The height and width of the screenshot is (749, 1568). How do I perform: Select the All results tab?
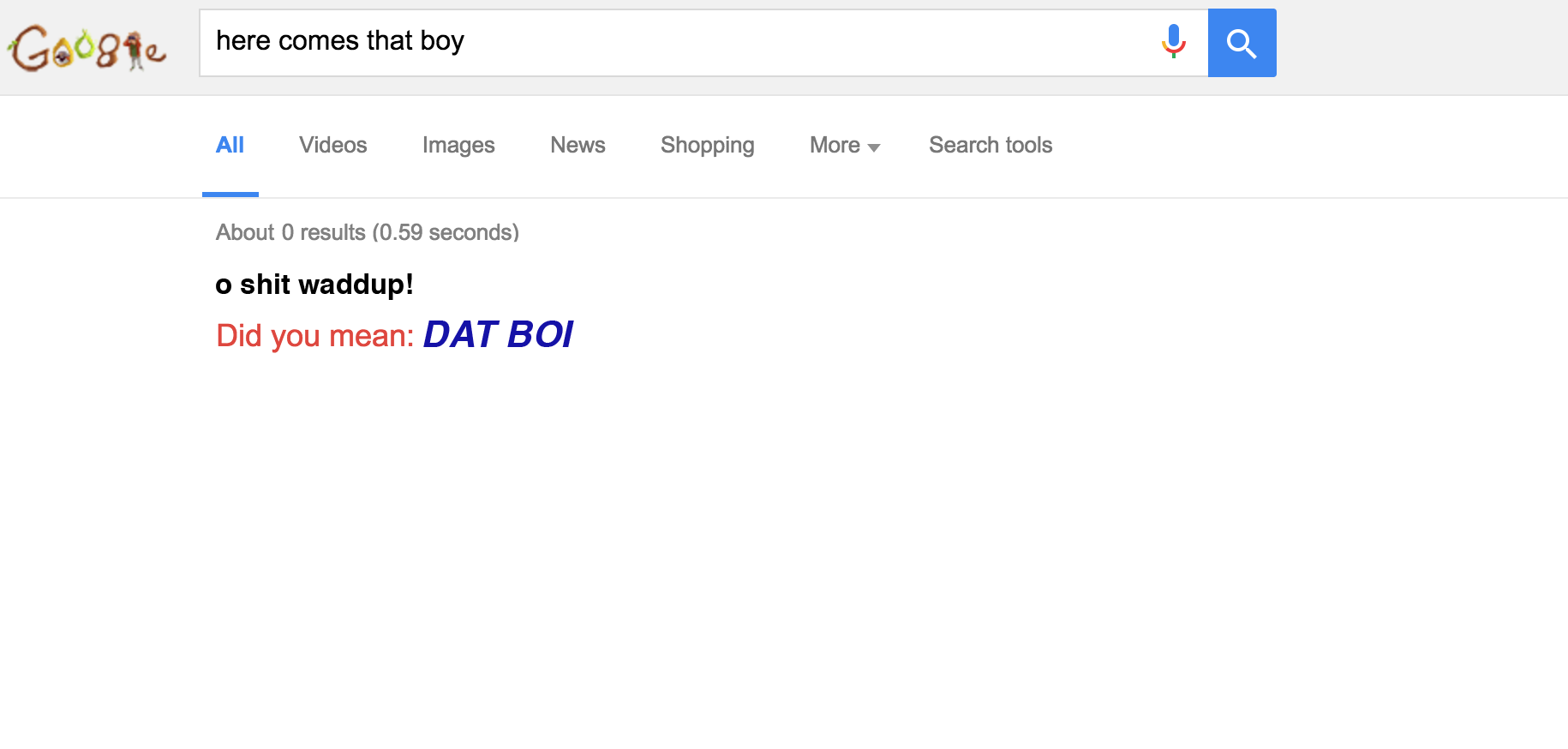point(230,145)
